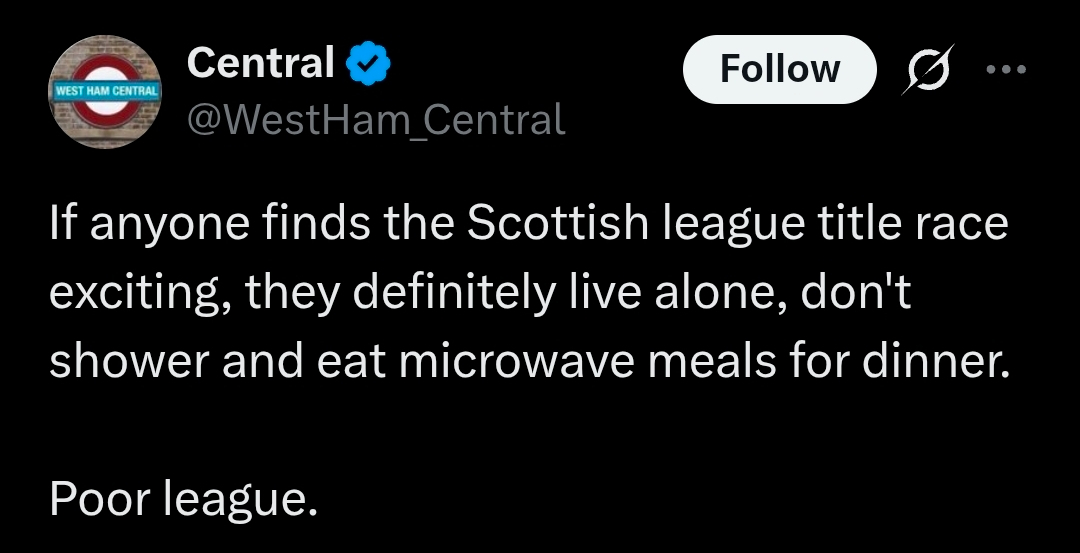The height and width of the screenshot is (553, 1080).
Task: Click the blue verified badge
Action: coord(368,65)
